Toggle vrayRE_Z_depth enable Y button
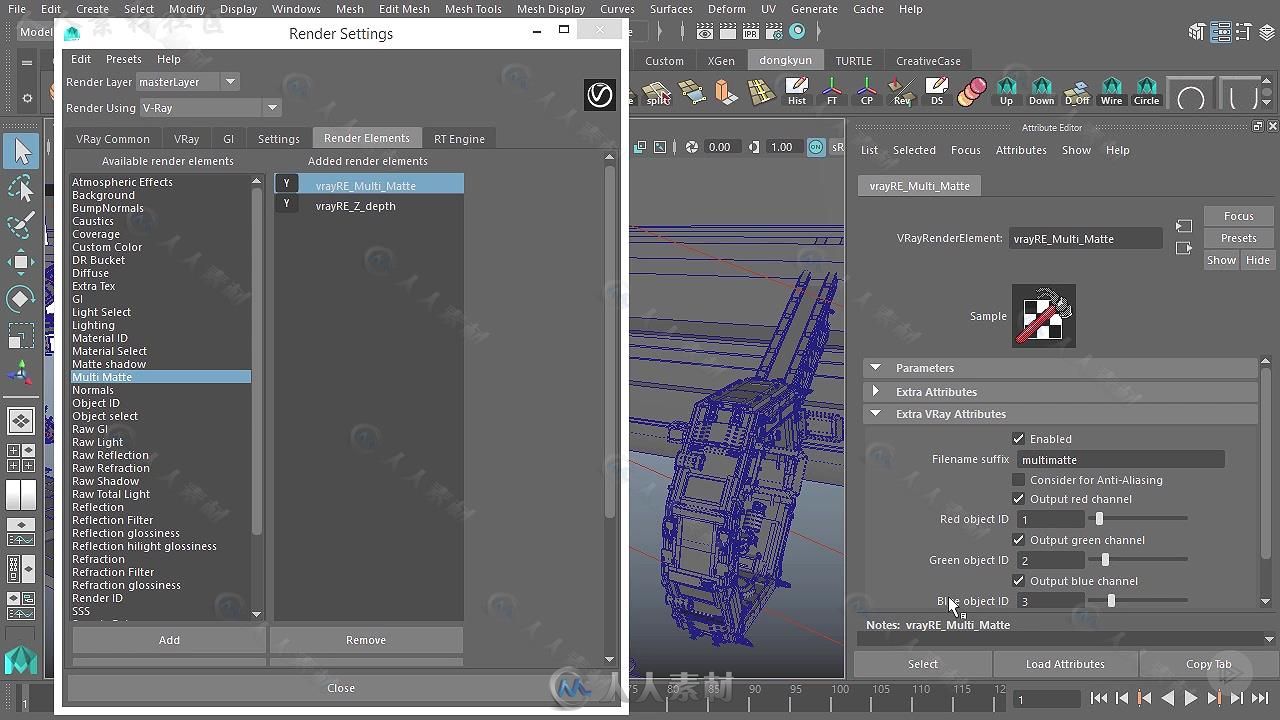The width and height of the screenshot is (1280, 720). (x=287, y=204)
